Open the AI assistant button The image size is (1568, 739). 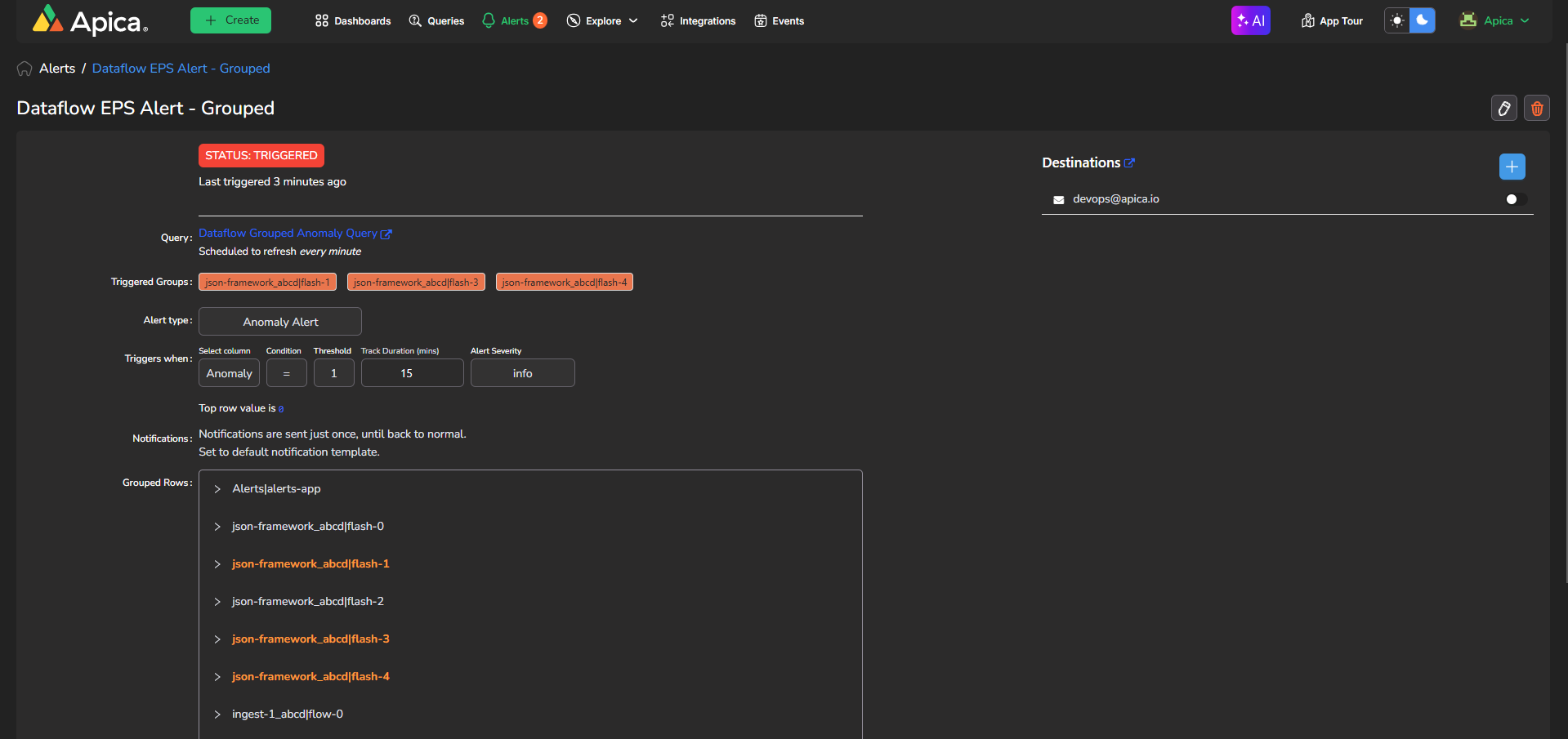[x=1250, y=20]
